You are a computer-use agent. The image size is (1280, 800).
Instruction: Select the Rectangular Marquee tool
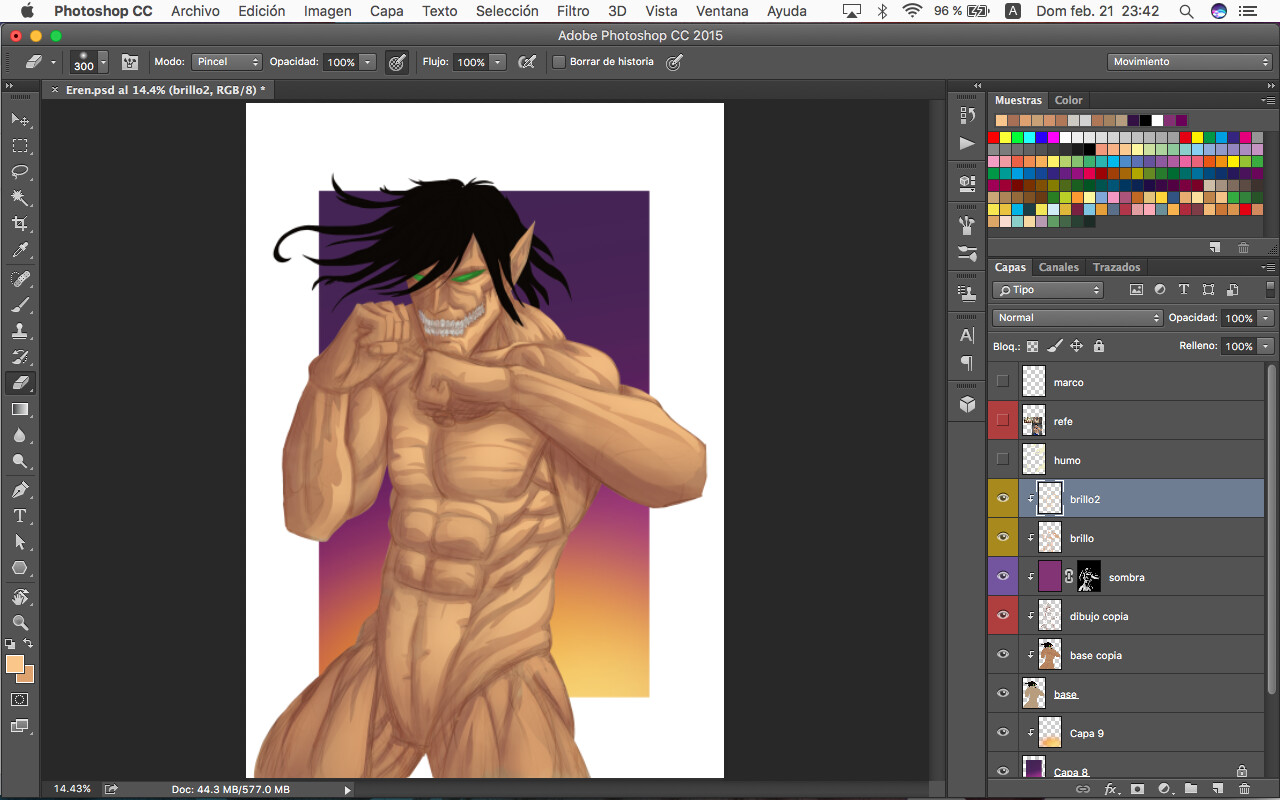20,146
